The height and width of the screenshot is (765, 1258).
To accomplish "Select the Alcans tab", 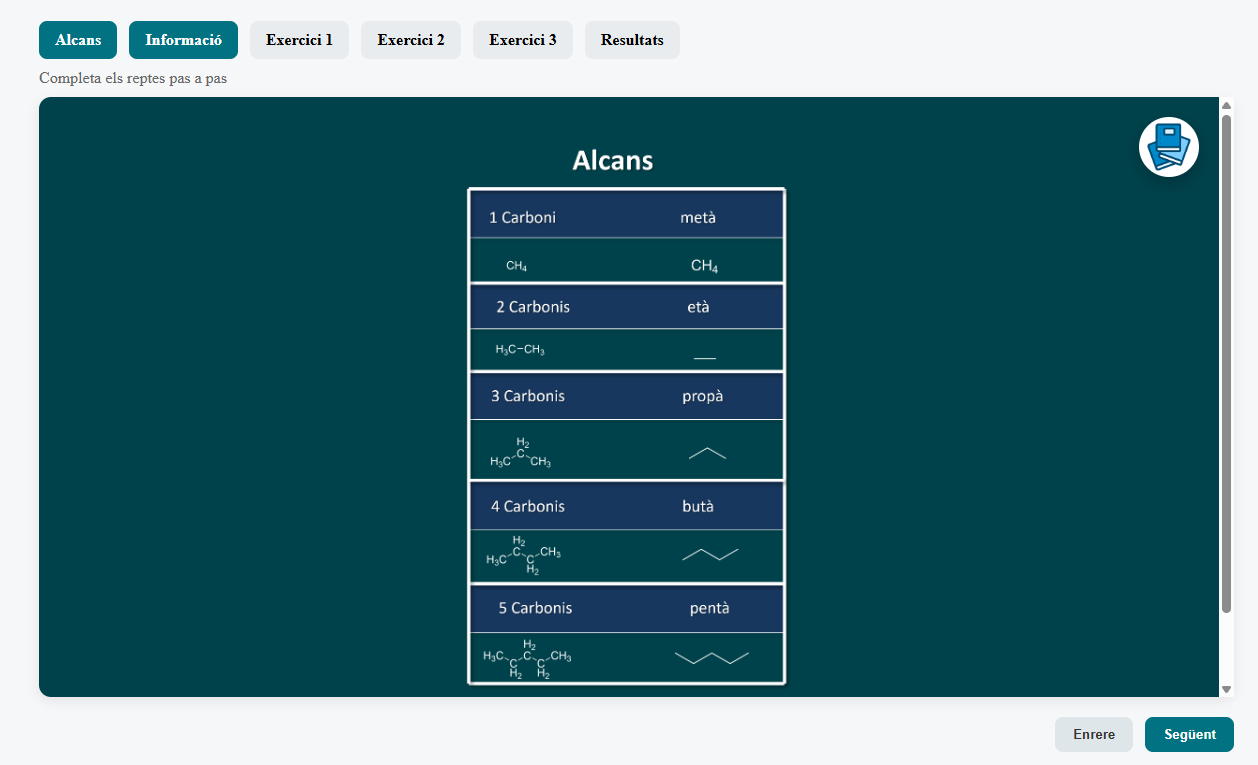I will tap(78, 40).
